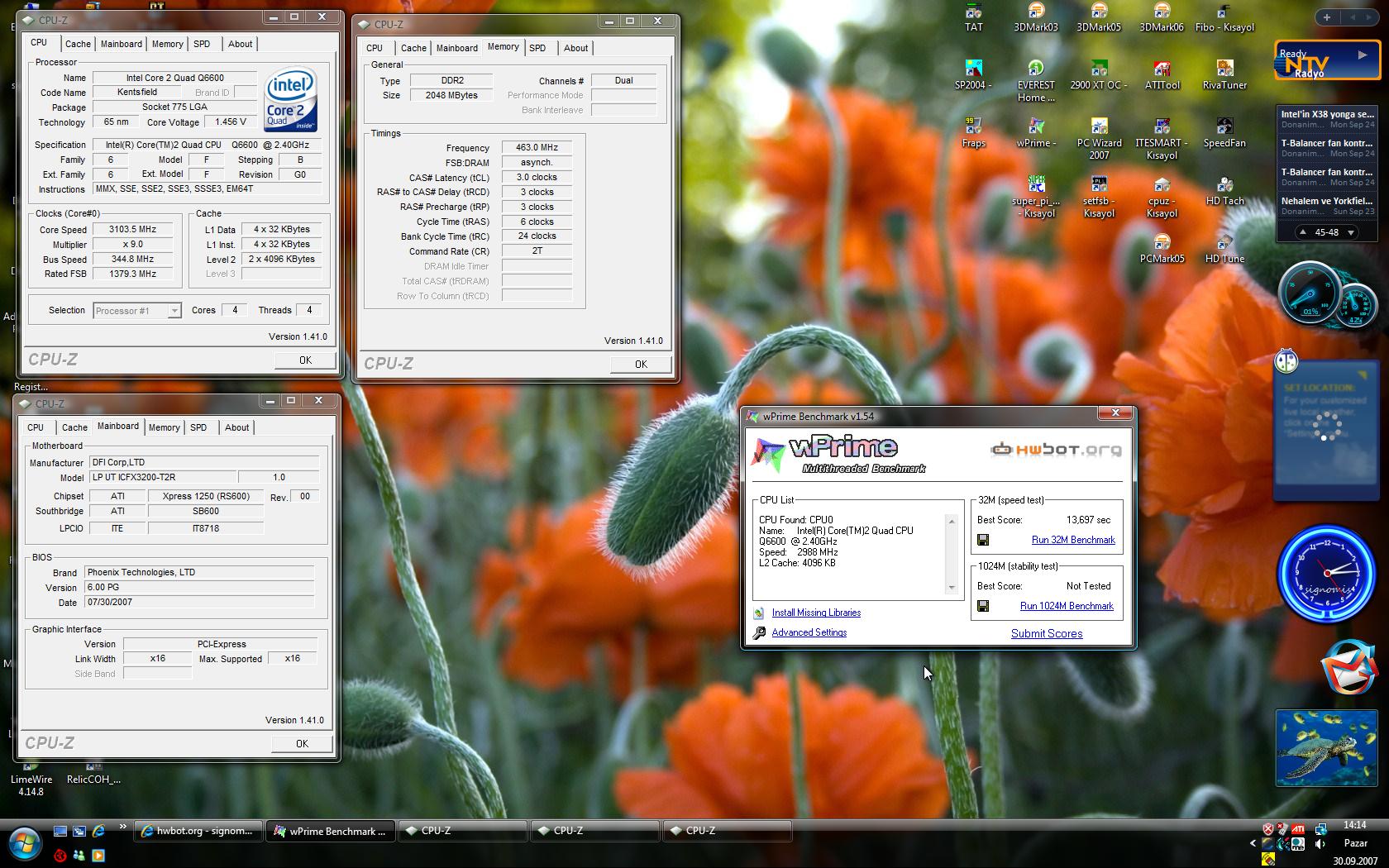Show next headlines in feed gadget
The height and width of the screenshot is (868, 1389).
coord(1351,232)
